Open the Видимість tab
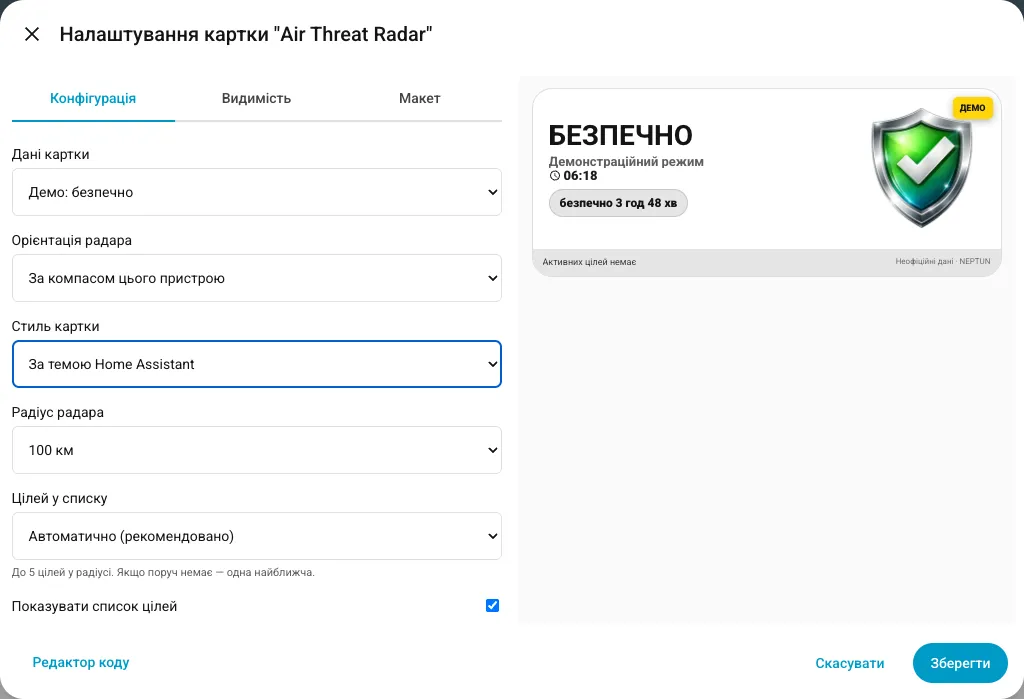 pyautogui.click(x=256, y=99)
